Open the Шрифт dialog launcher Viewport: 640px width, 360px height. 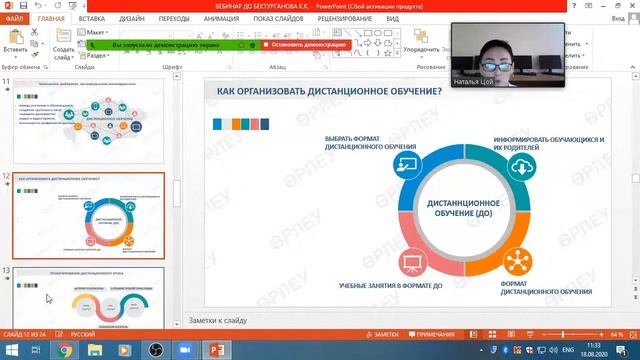(229, 67)
